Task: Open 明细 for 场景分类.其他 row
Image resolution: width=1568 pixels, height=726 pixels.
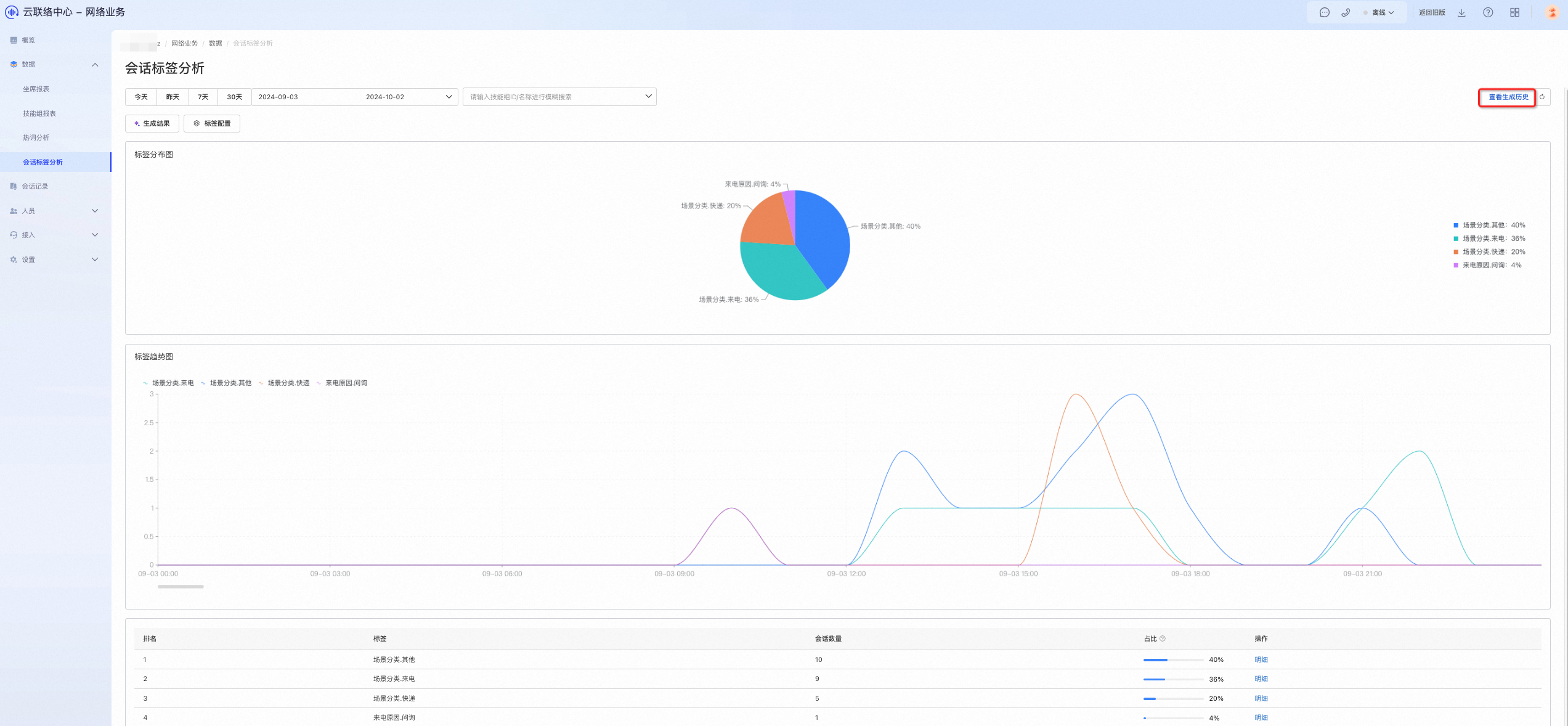Action: tap(1261, 659)
